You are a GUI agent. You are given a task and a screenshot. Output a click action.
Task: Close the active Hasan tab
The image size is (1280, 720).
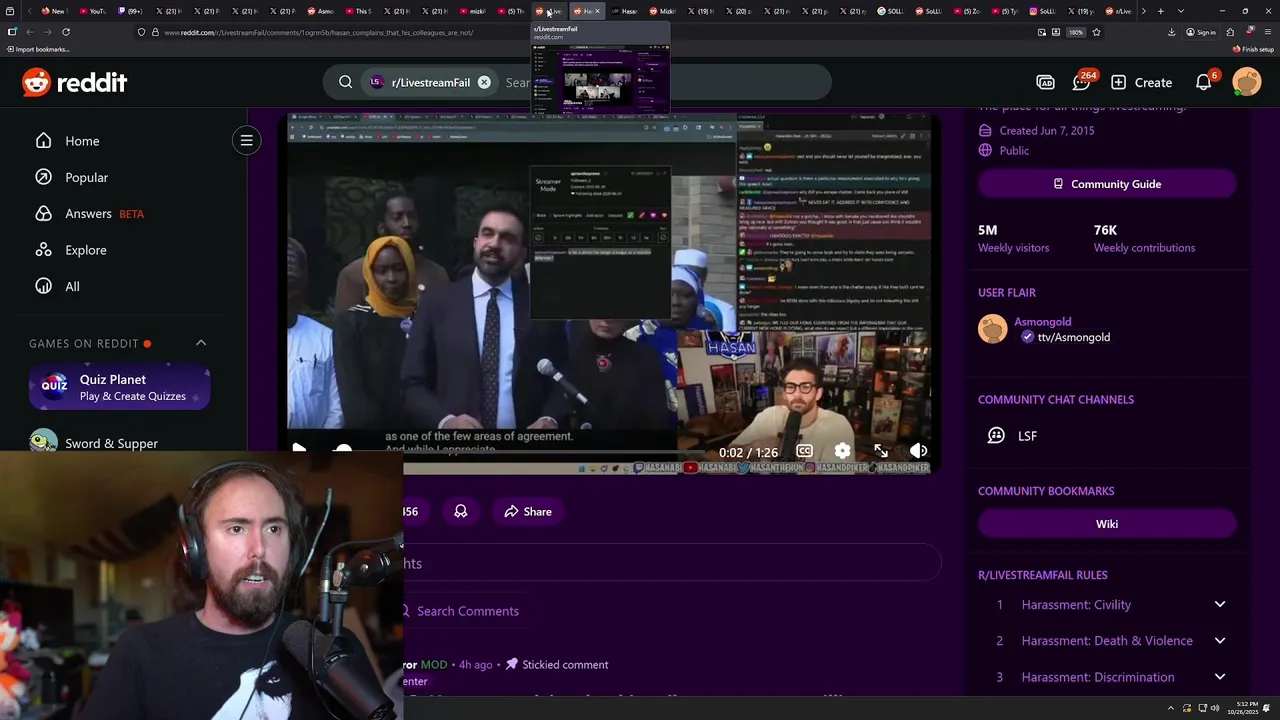click(597, 11)
